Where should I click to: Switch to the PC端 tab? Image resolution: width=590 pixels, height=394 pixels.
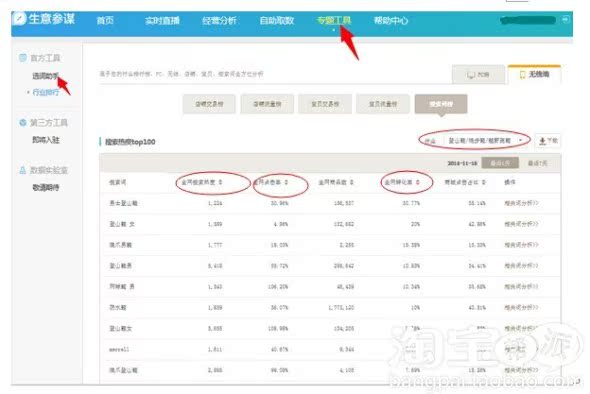tap(478, 75)
